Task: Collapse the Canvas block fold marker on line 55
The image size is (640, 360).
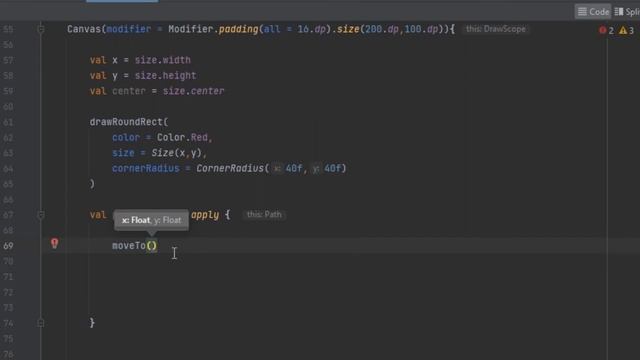Action: [41, 29]
